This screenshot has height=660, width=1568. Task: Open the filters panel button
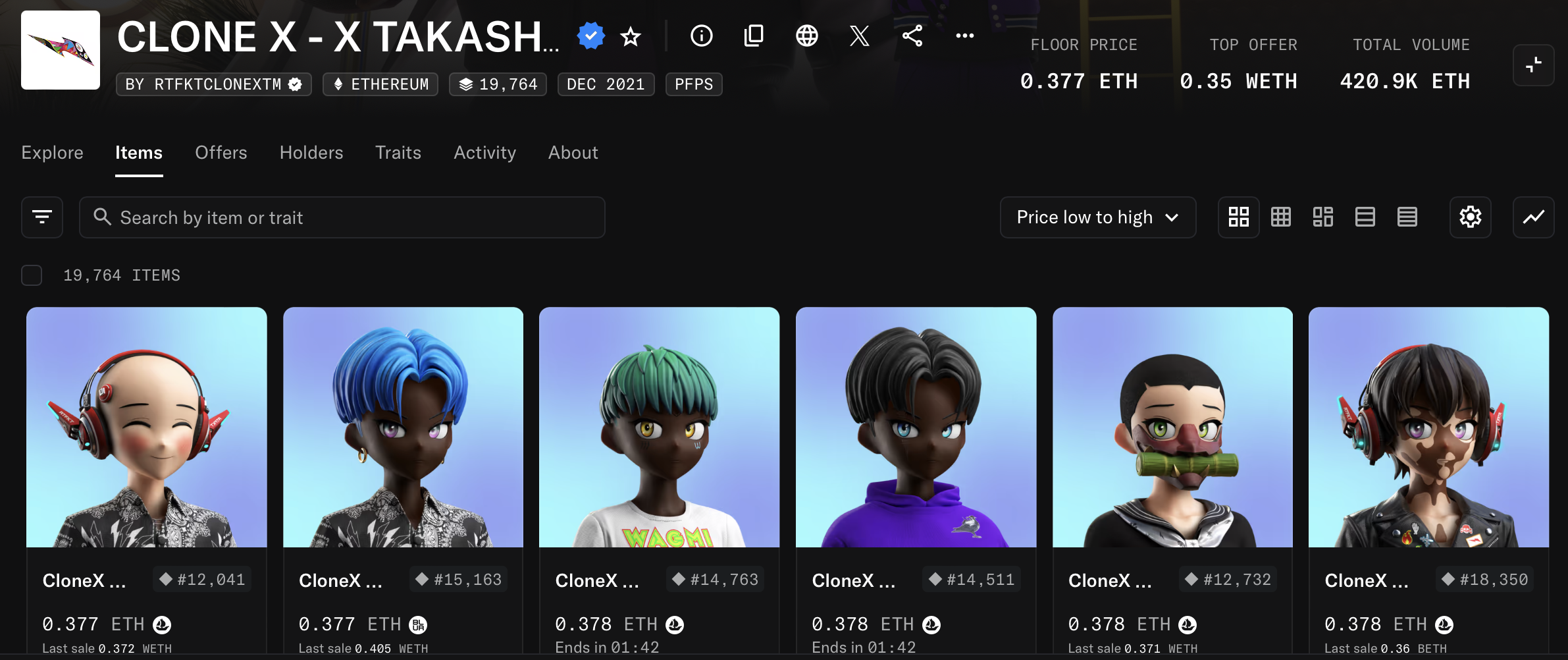[x=42, y=217]
